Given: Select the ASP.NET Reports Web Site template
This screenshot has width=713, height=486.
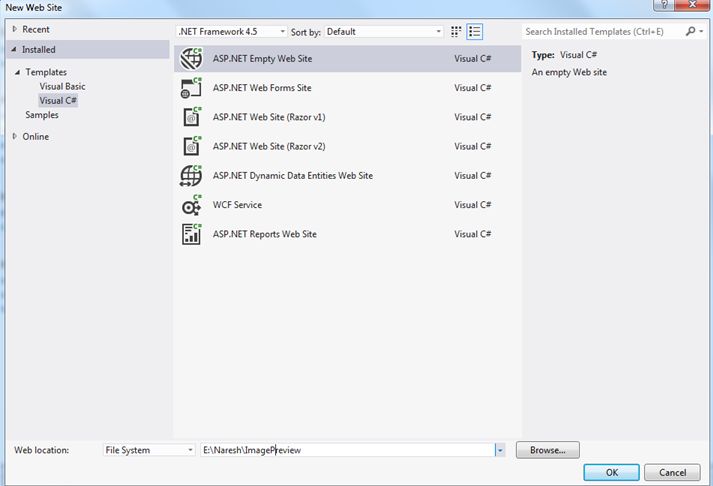Looking at the screenshot, I should pyautogui.click(x=347, y=234).
